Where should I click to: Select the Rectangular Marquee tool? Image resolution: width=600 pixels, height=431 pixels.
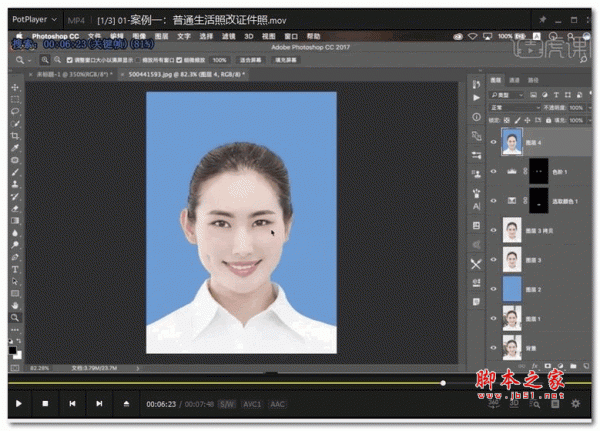click(x=15, y=100)
